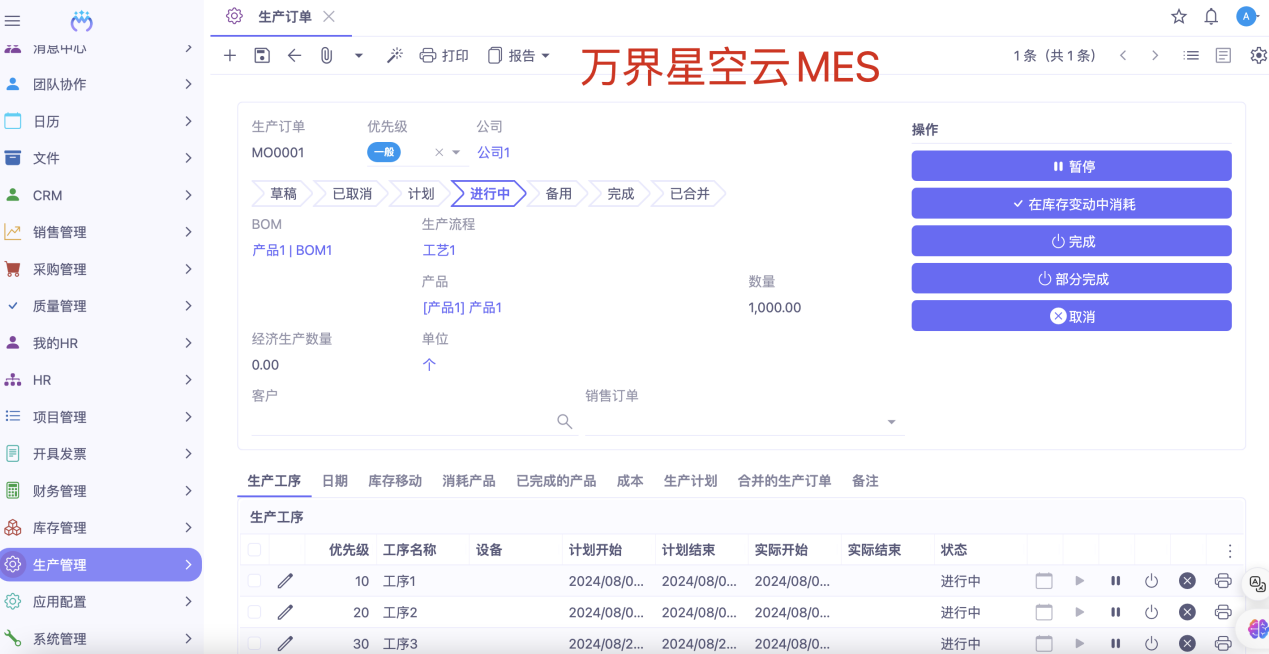
Task: Open the 销售订单 dropdown selector
Action: click(x=889, y=421)
